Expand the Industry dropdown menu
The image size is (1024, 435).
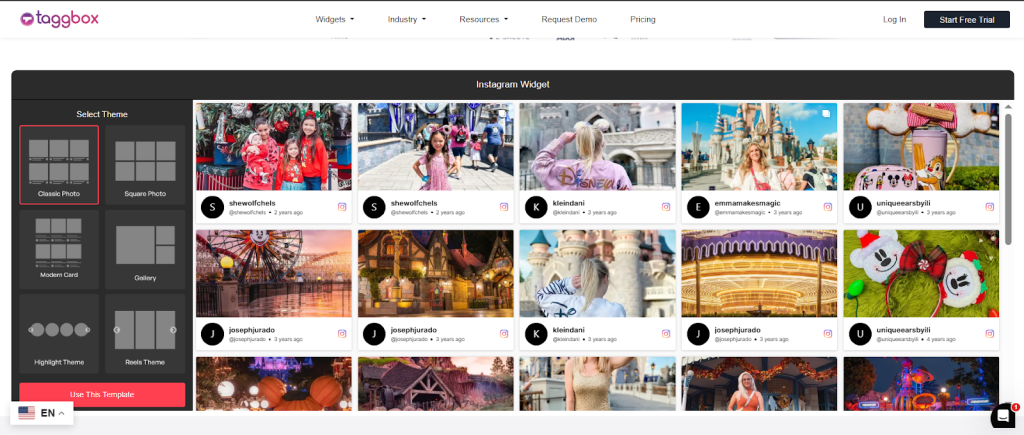[x=407, y=19]
